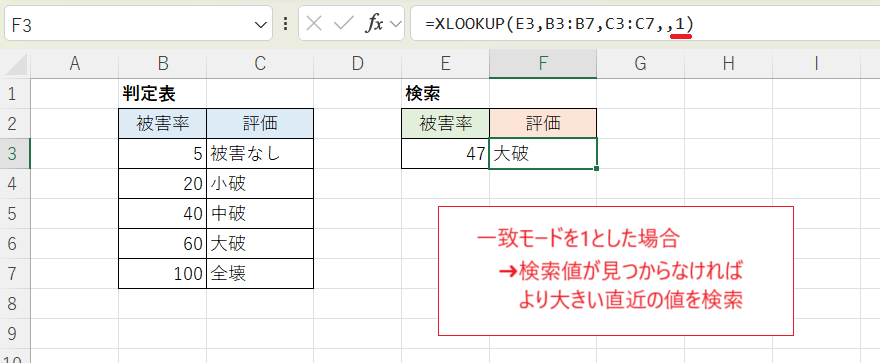This screenshot has width=880, height=363.
Task: Select row 3 header
Action: (15, 154)
